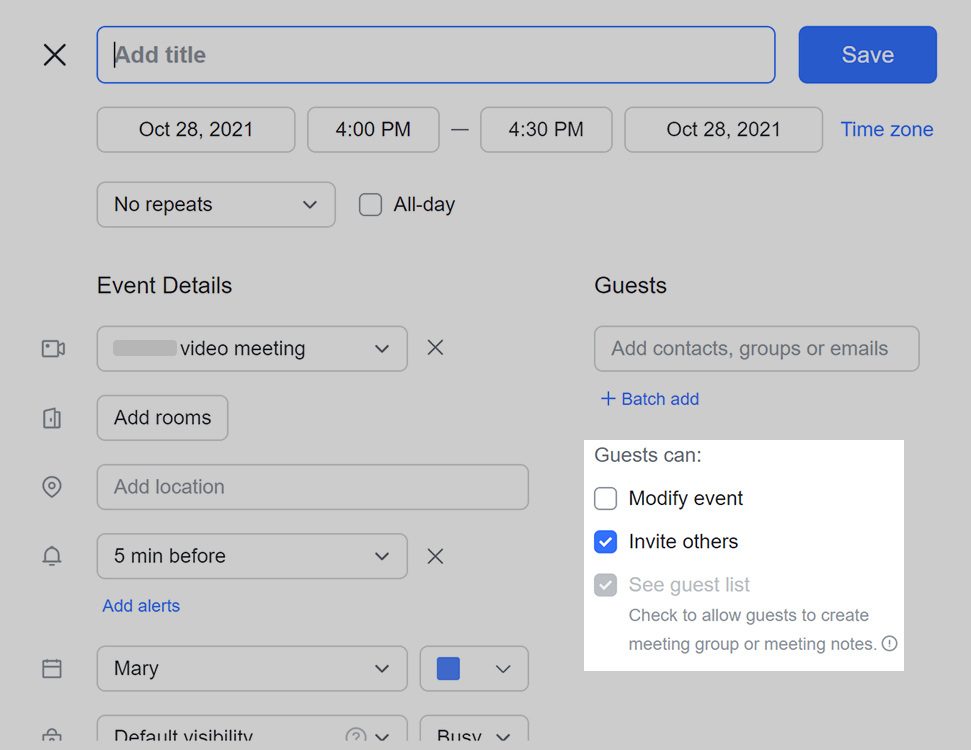Enable the All-day checkbox
The width and height of the screenshot is (971, 750).
coord(371,205)
